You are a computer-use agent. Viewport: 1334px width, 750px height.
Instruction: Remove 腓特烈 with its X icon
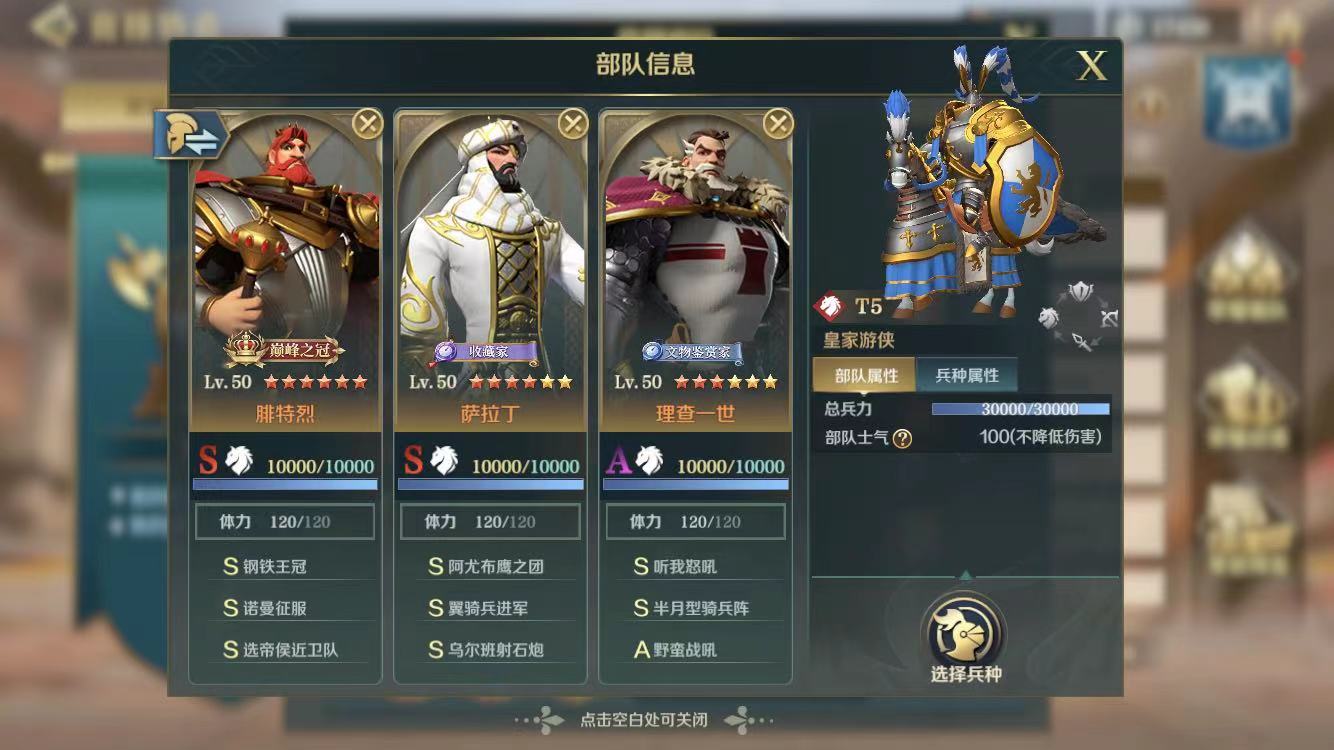pyautogui.click(x=367, y=124)
